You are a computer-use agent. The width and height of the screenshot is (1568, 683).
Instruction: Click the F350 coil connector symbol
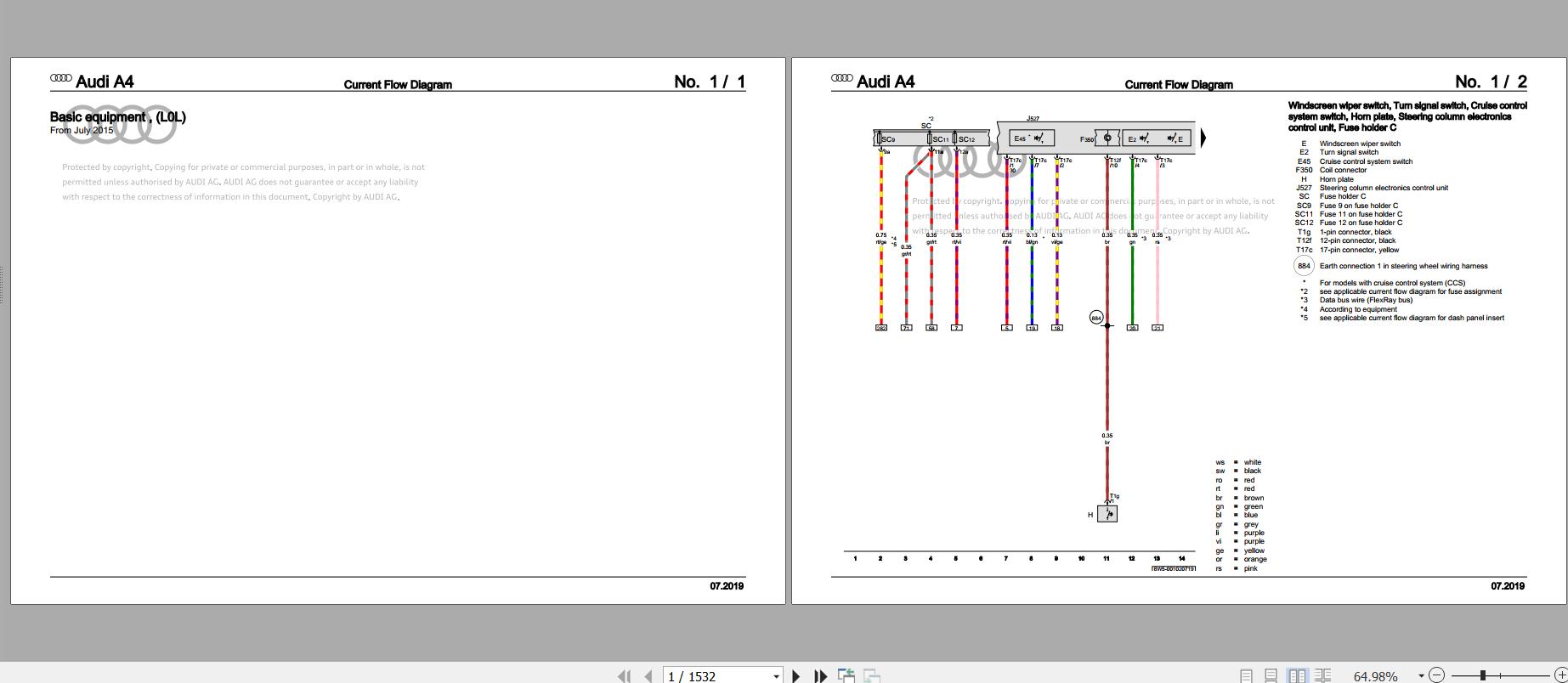[1107, 138]
